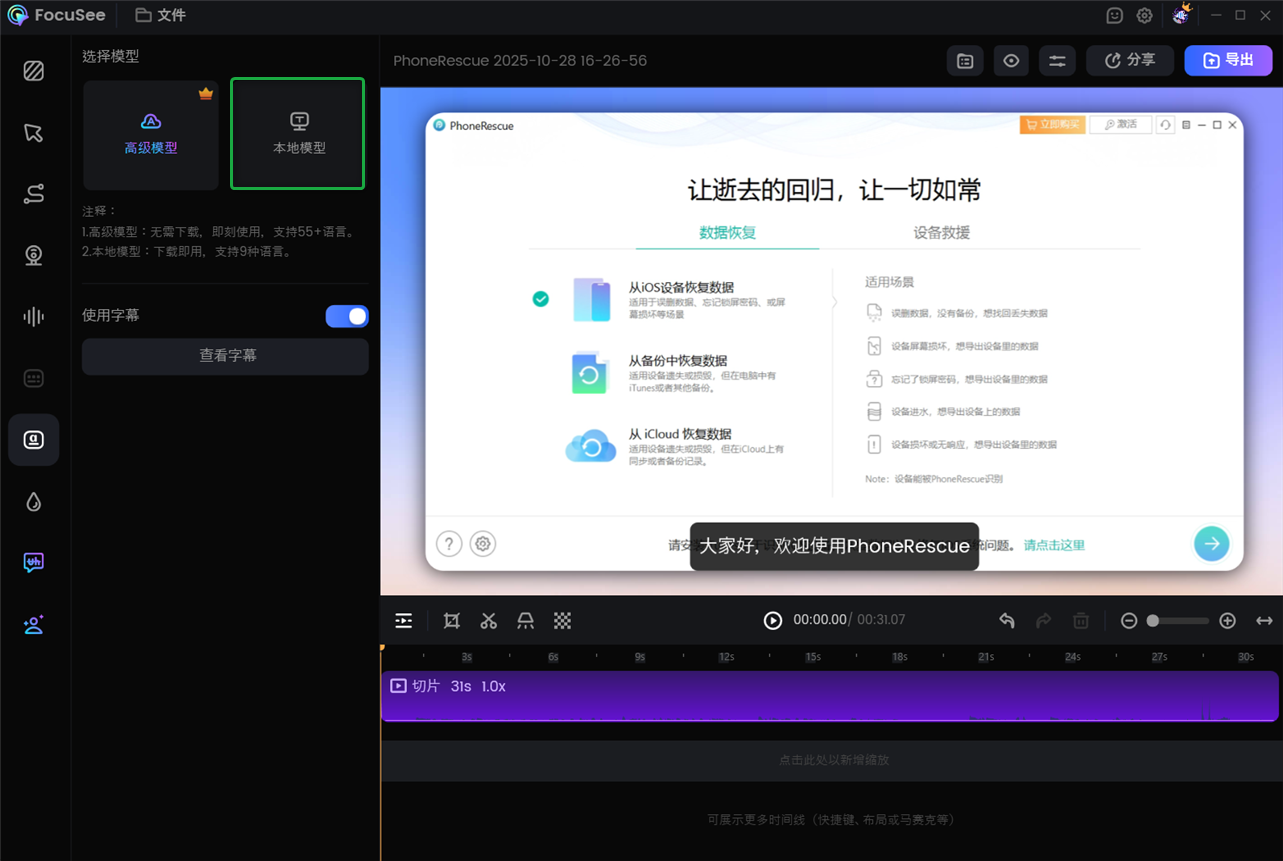Open the settings gear in title bar
1283x861 pixels.
(x=1145, y=15)
